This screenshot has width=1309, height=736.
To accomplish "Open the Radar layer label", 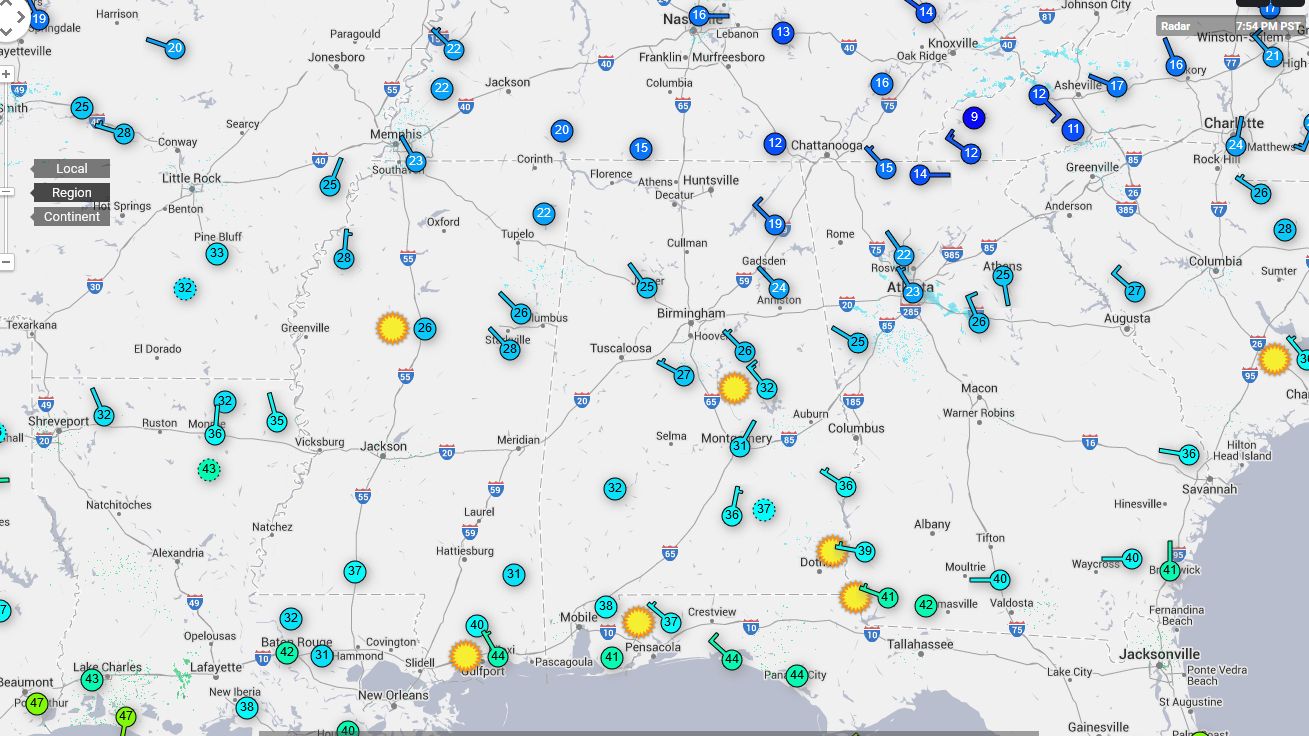I will coord(1175,26).
